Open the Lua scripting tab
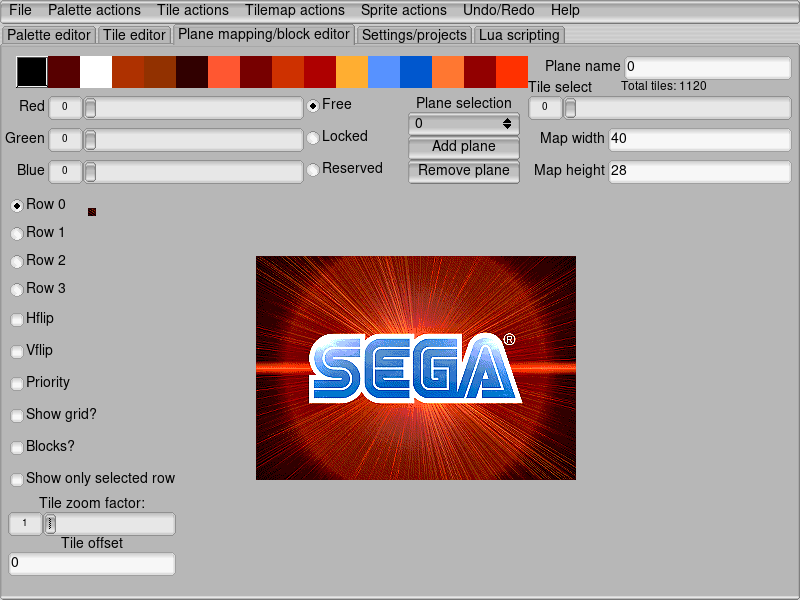 519,35
